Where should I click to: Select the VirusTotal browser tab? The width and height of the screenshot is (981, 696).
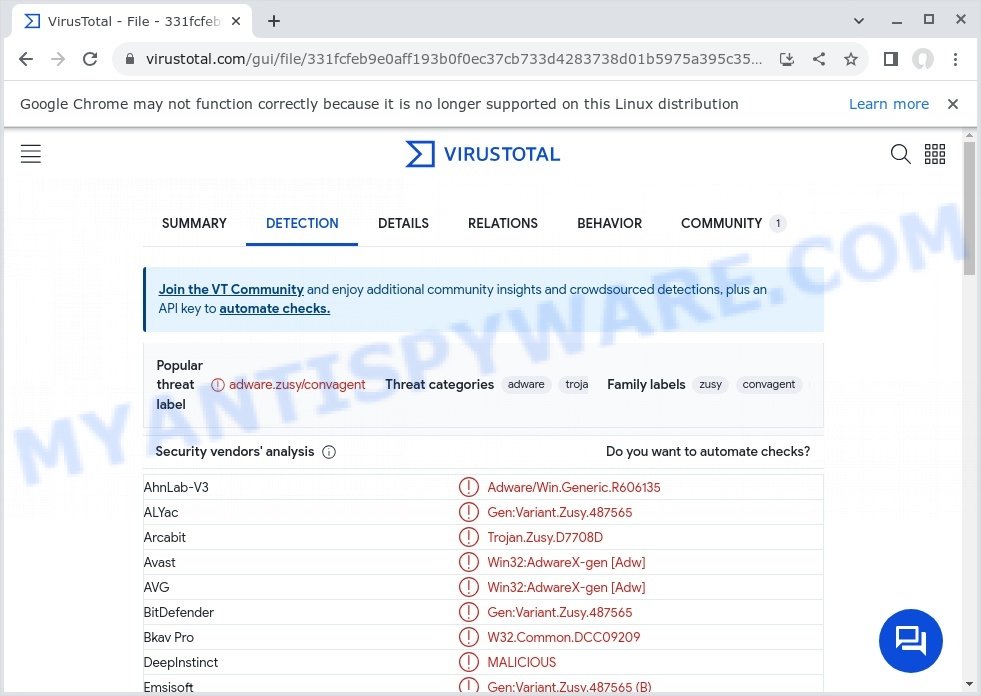point(131,21)
